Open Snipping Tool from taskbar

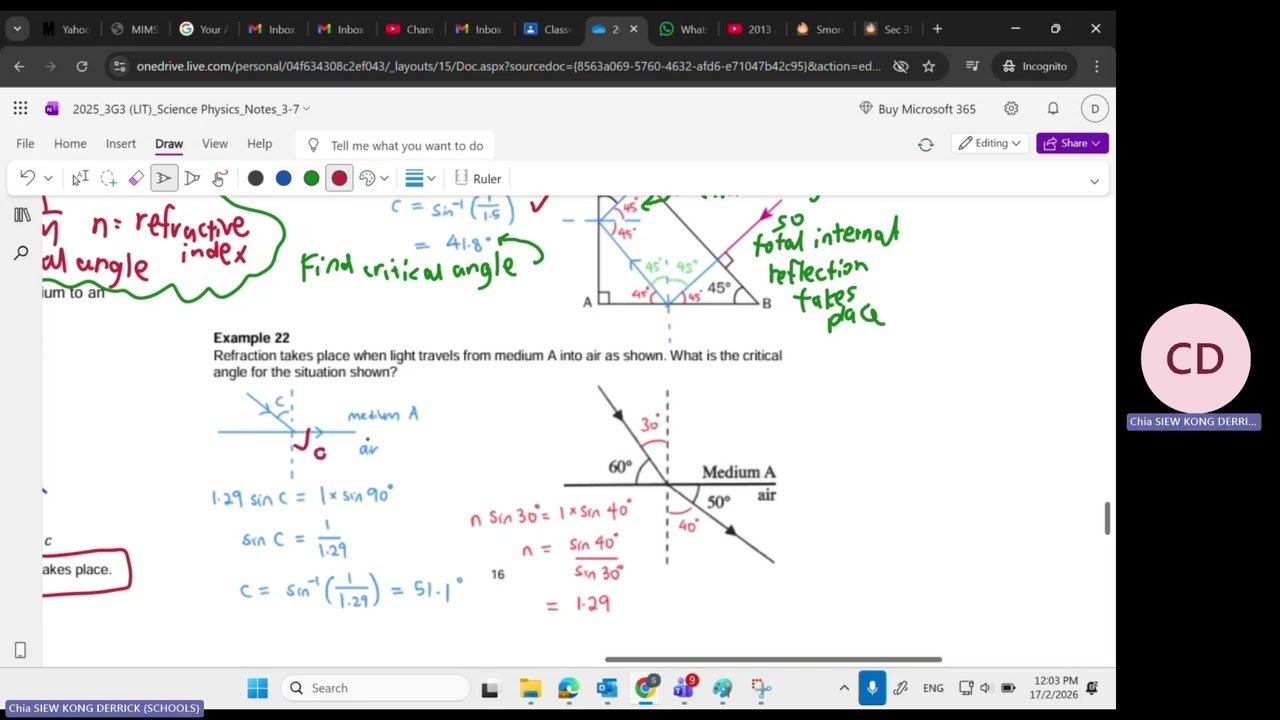point(762,688)
